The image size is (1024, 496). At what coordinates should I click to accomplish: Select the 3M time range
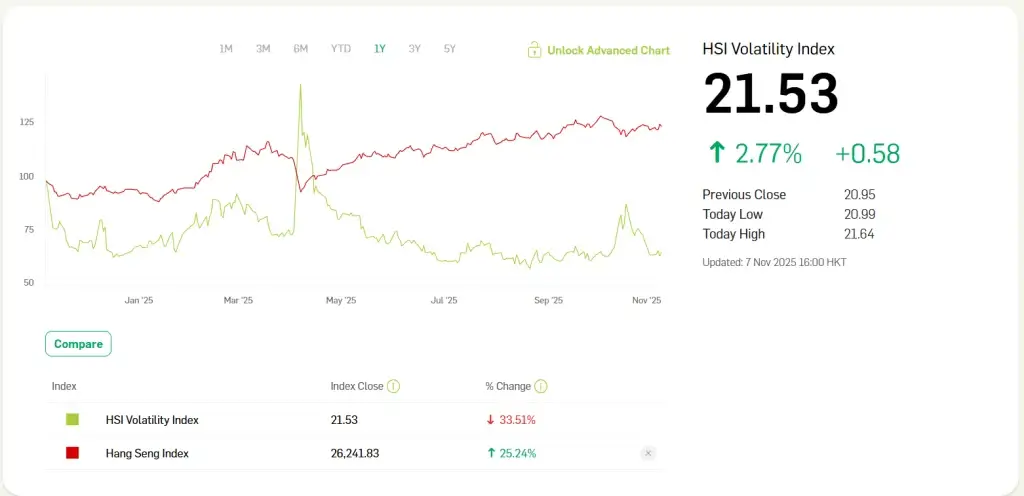click(263, 48)
